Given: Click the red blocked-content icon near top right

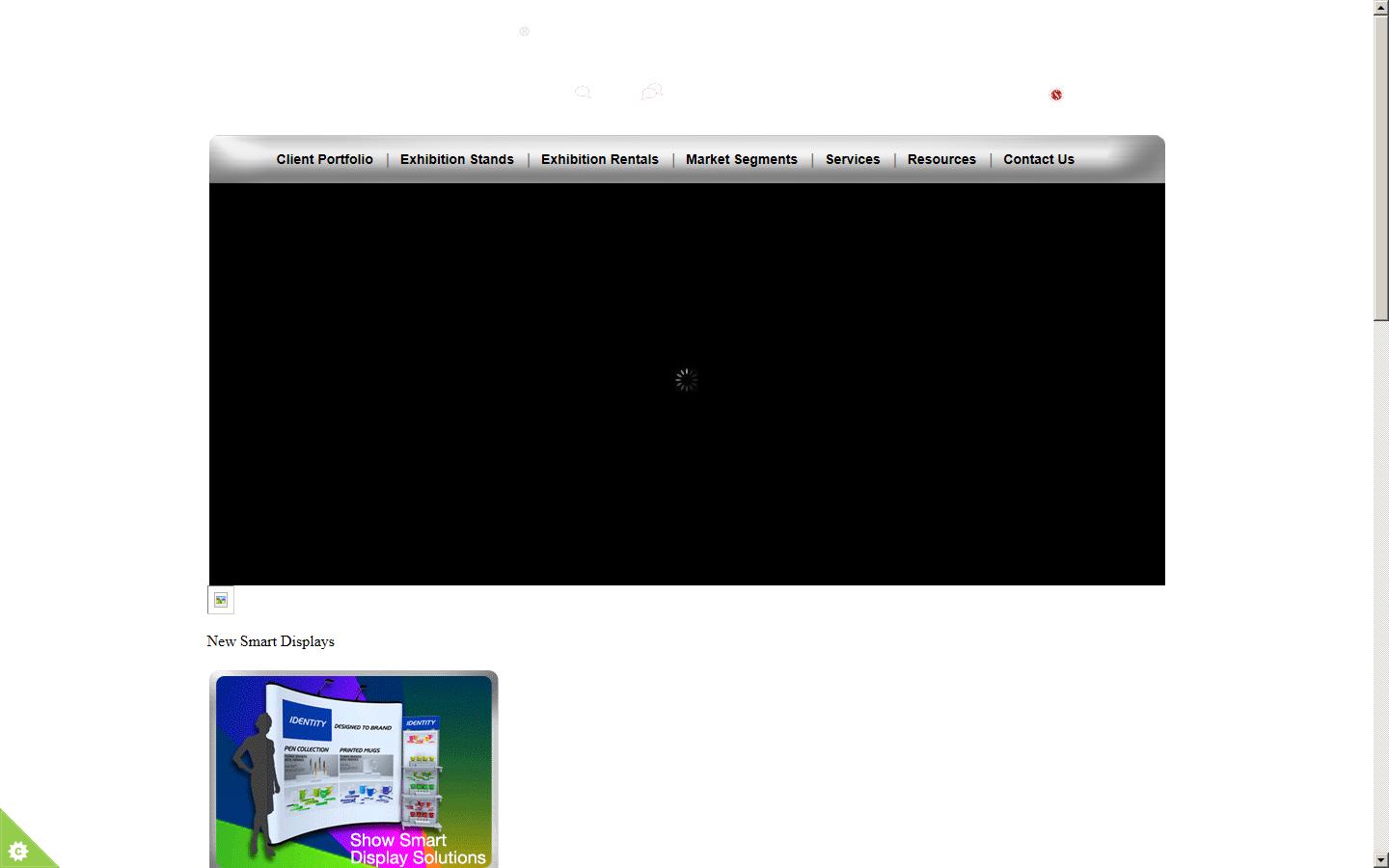Looking at the screenshot, I should 1056,95.
